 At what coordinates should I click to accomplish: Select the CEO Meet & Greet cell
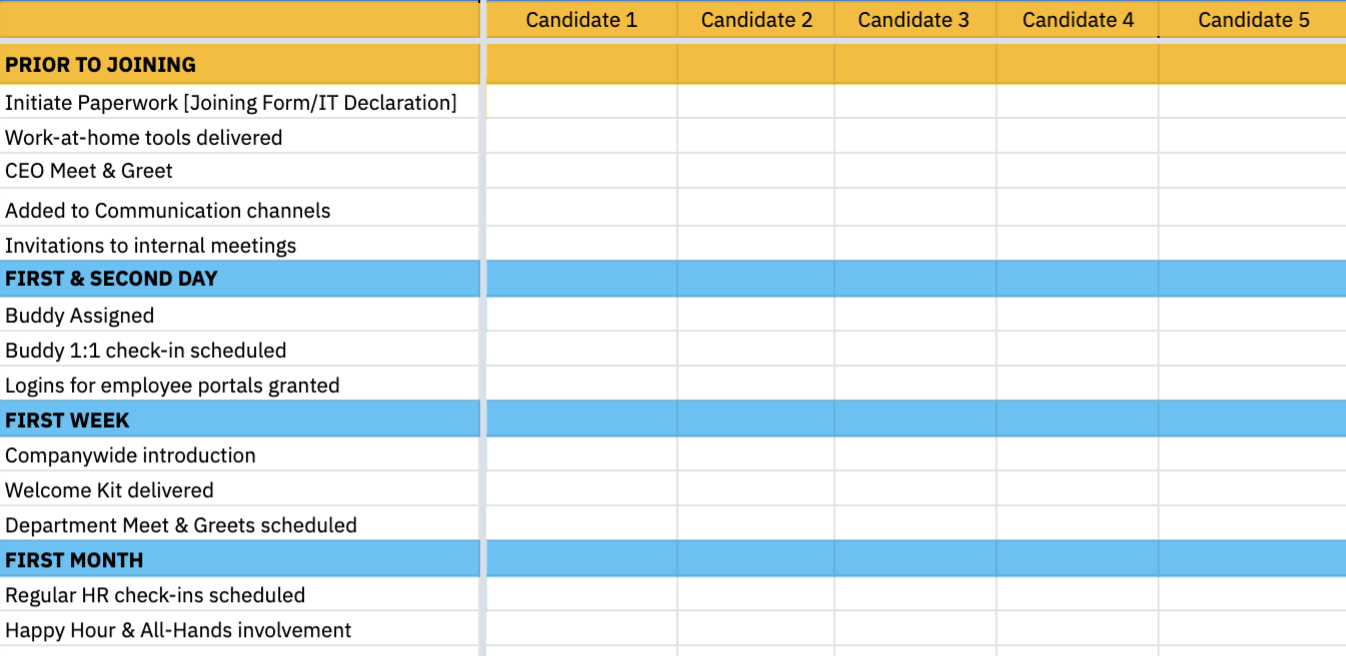pyautogui.click(x=89, y=171)
